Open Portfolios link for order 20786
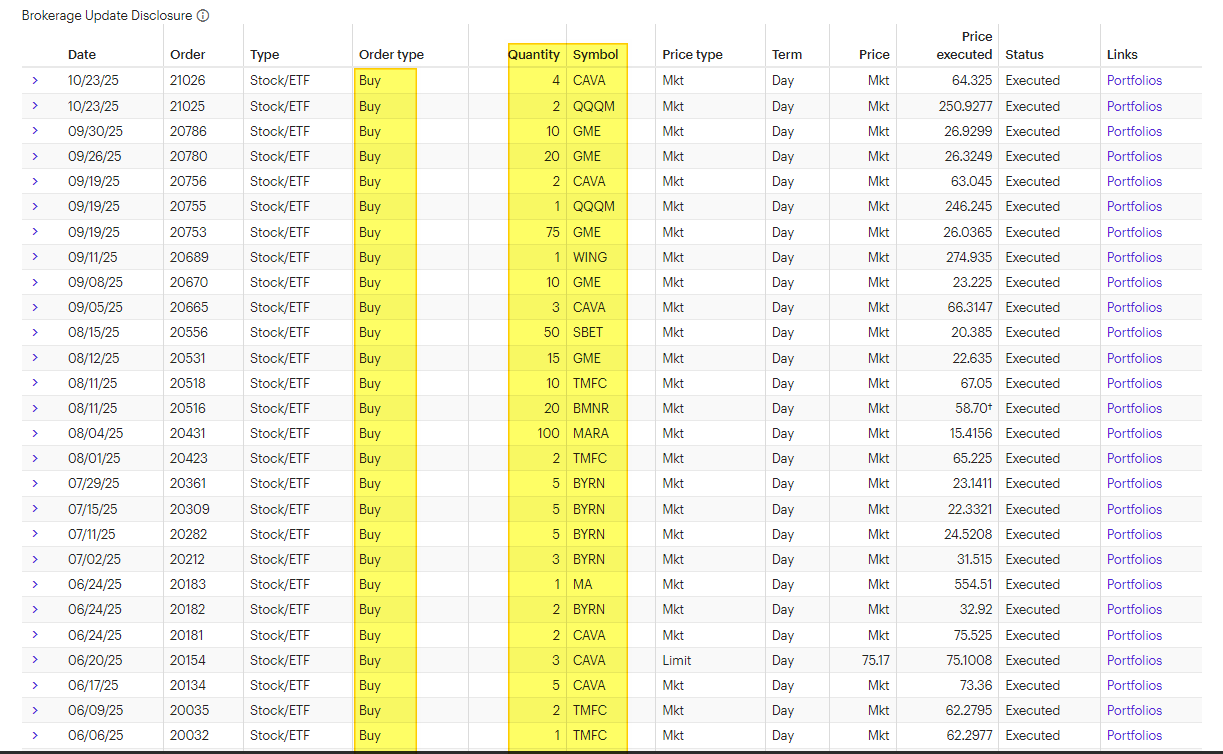The height and width of the screenshot is (754, 1223). click(1134, 131)
